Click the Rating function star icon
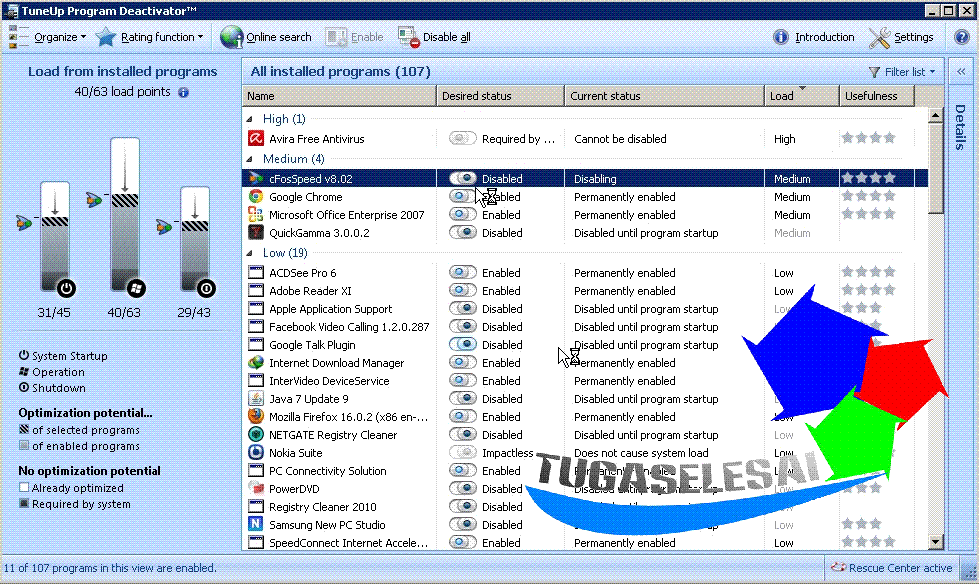Image resolution: width=979 pixels, height=585 pixels. 106,37
